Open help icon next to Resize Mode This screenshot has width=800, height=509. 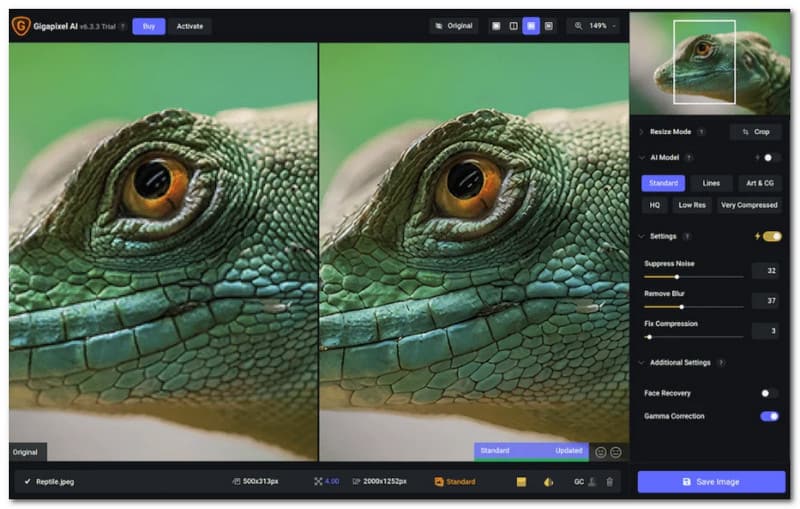click(702, 132)
